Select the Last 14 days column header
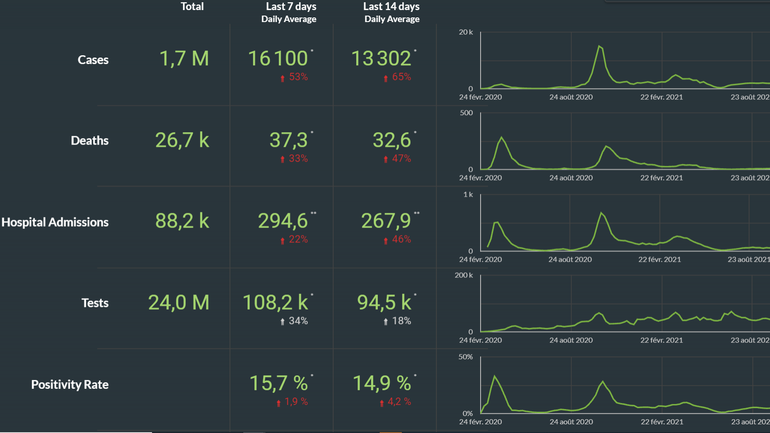 (391, 7)
